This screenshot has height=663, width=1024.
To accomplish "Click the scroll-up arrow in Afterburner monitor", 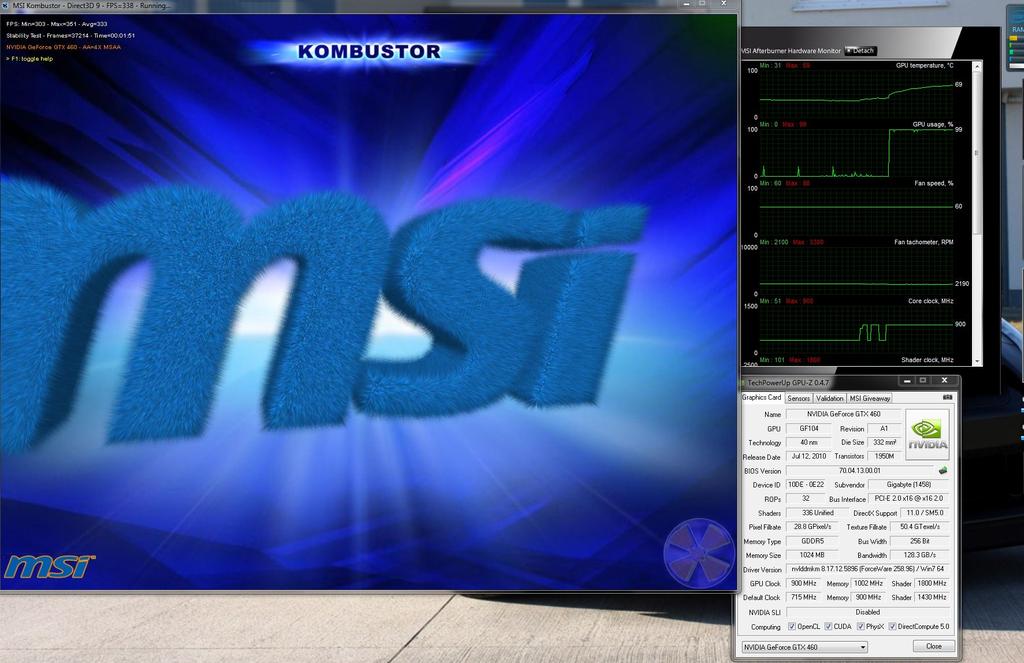I will coord(977,66).
